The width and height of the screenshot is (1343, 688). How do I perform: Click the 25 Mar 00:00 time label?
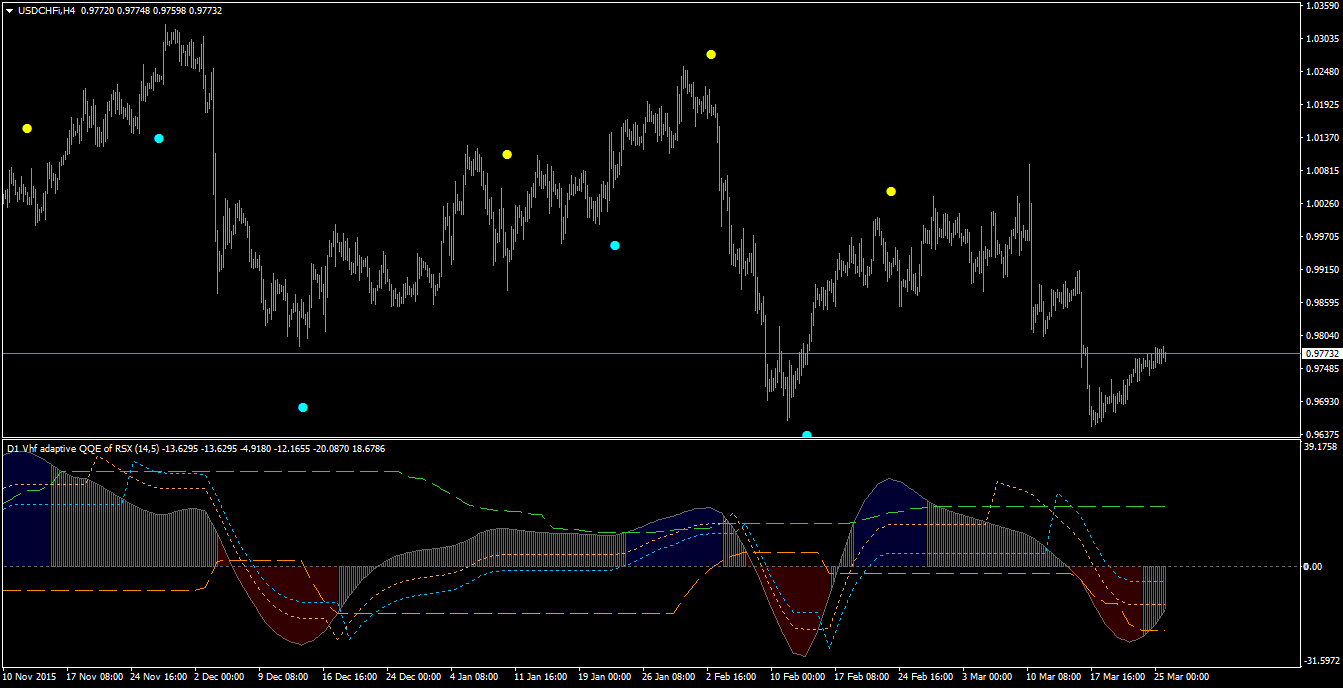pyautogui.click(x=1182, y=676)
